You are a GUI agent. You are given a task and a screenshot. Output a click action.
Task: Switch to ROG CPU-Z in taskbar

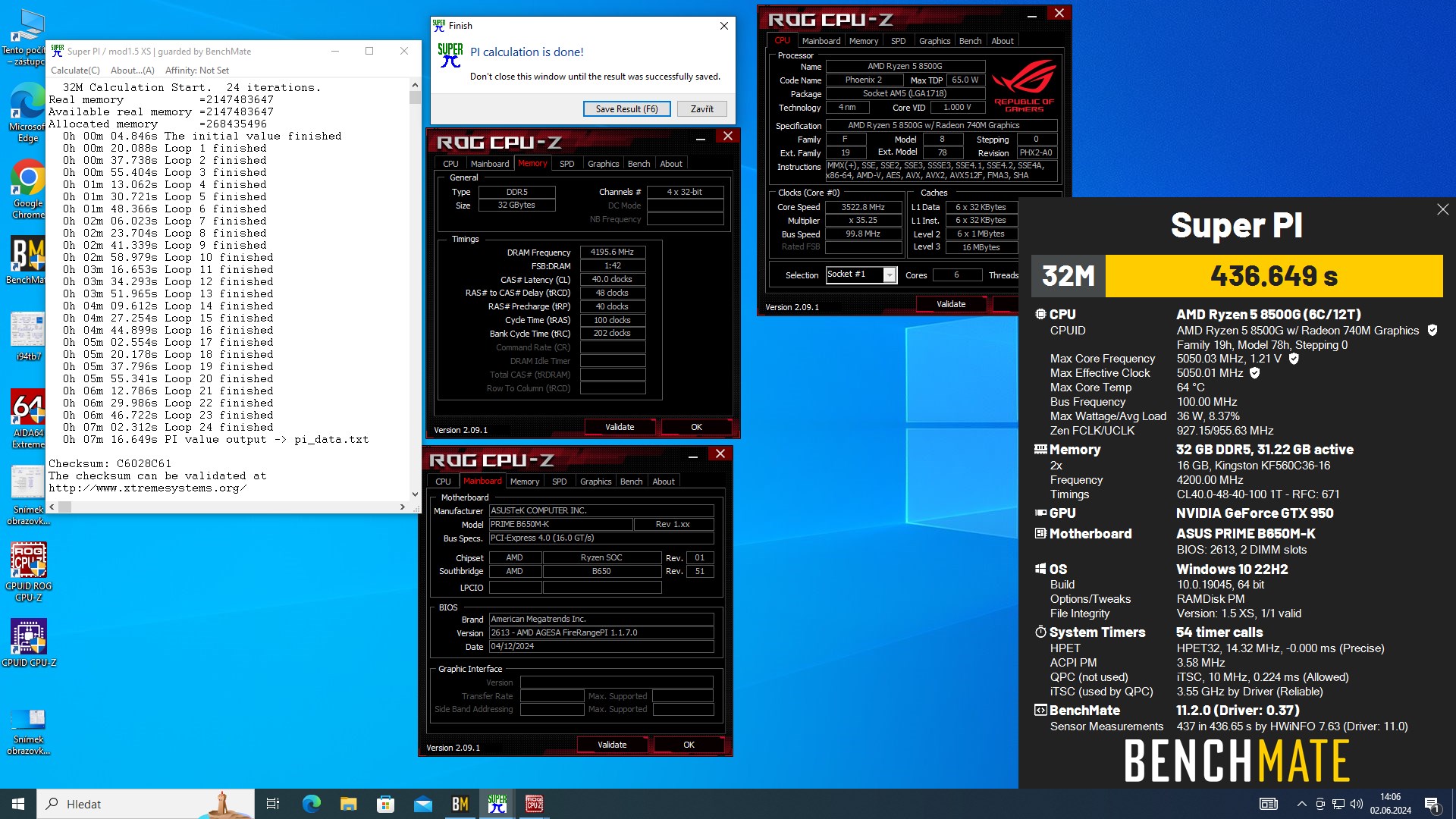coord(534,804)
